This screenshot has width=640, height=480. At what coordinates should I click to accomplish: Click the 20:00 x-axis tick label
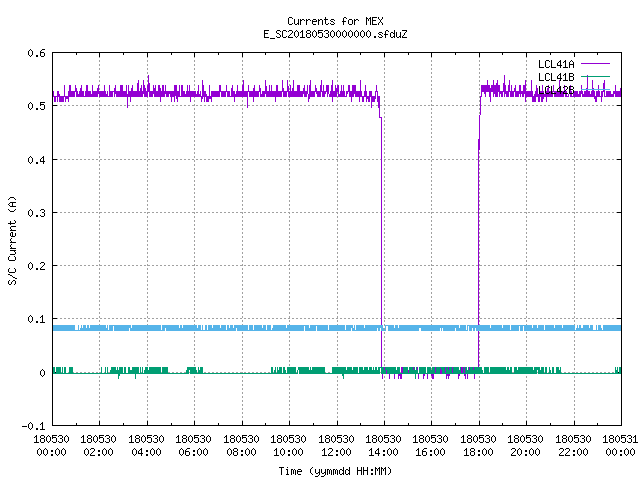click(525, 452)
